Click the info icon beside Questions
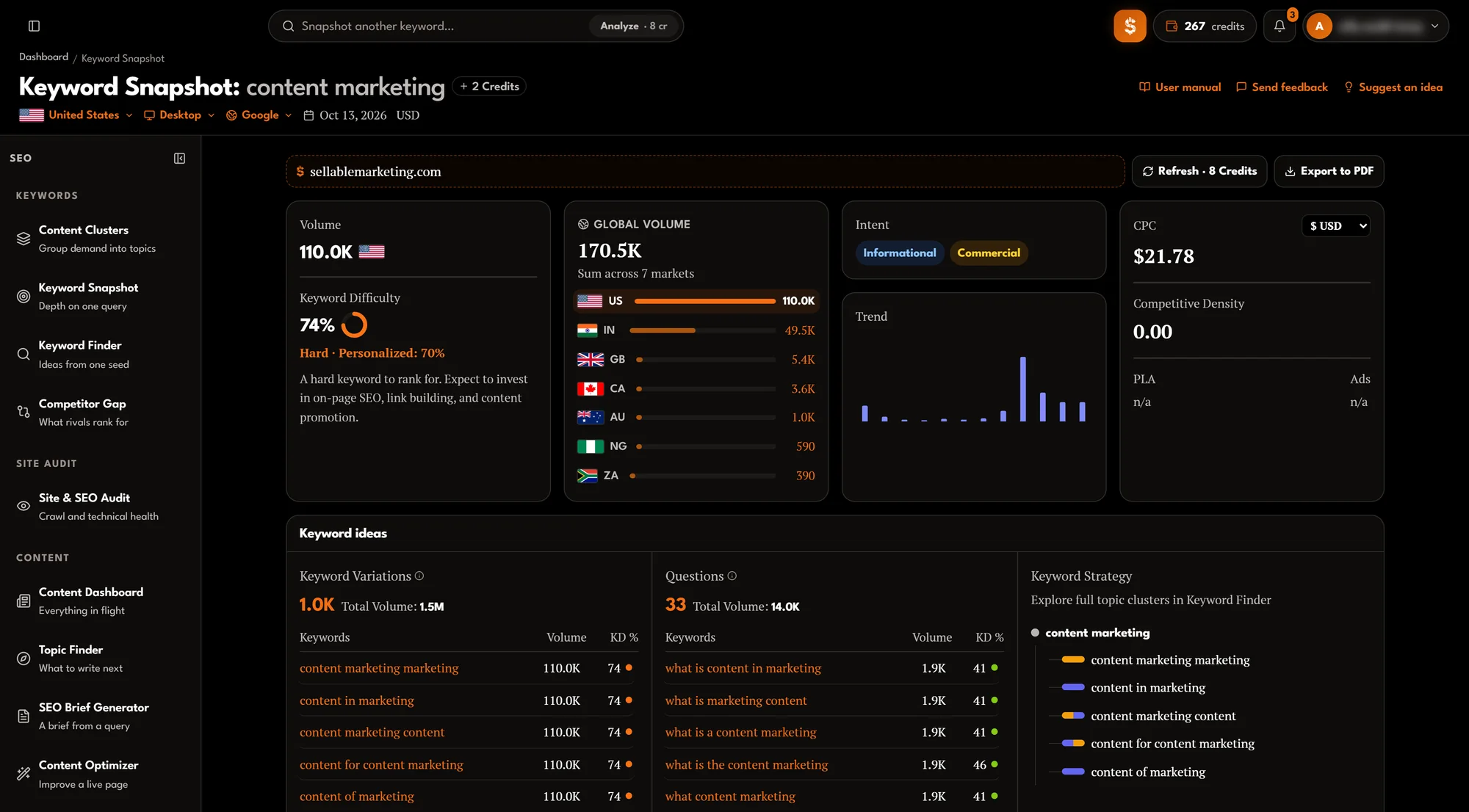 [732, 576]
